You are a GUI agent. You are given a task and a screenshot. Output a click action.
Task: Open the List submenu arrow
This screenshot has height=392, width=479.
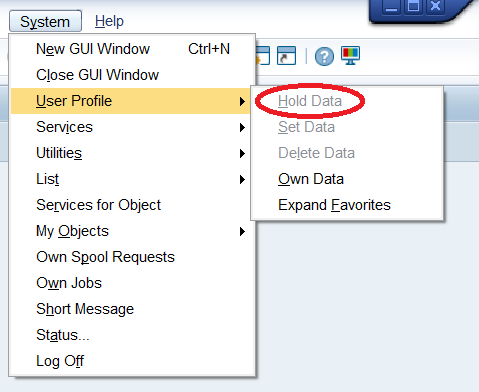(x=242, y=179)
